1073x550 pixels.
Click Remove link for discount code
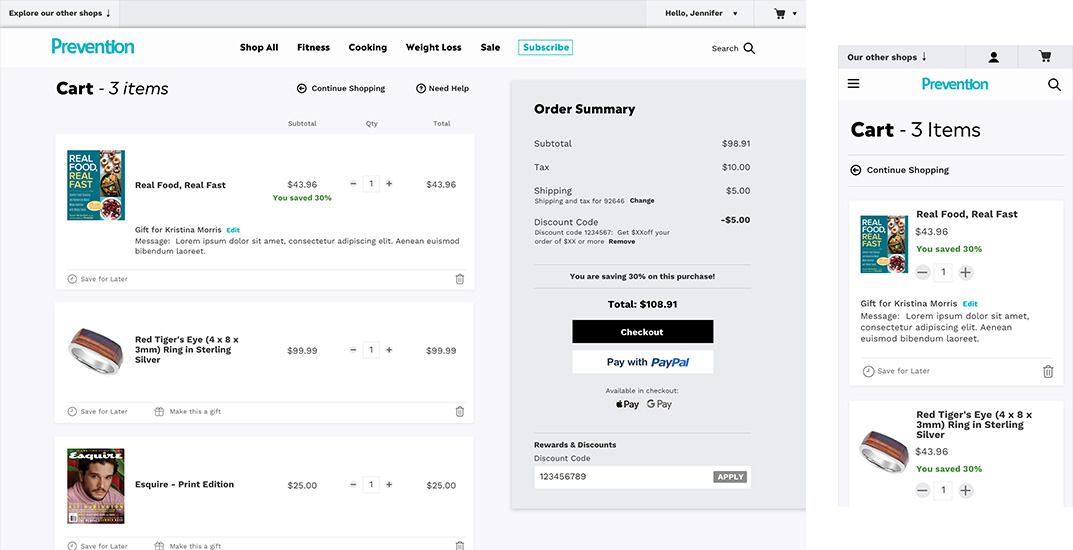pyautogui.click(x=622, y=241)
